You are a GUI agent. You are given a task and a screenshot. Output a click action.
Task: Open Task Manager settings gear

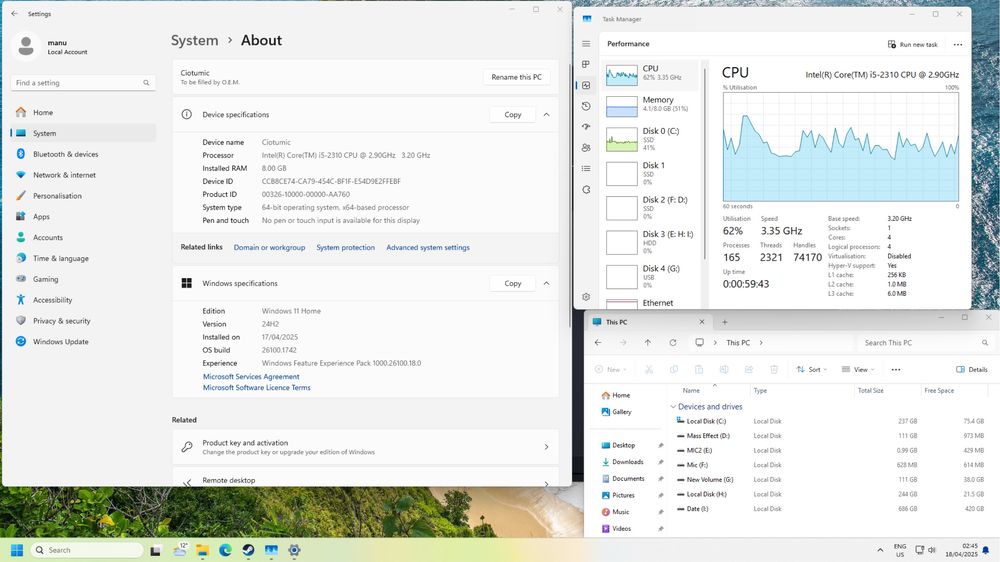coord(586,297)
